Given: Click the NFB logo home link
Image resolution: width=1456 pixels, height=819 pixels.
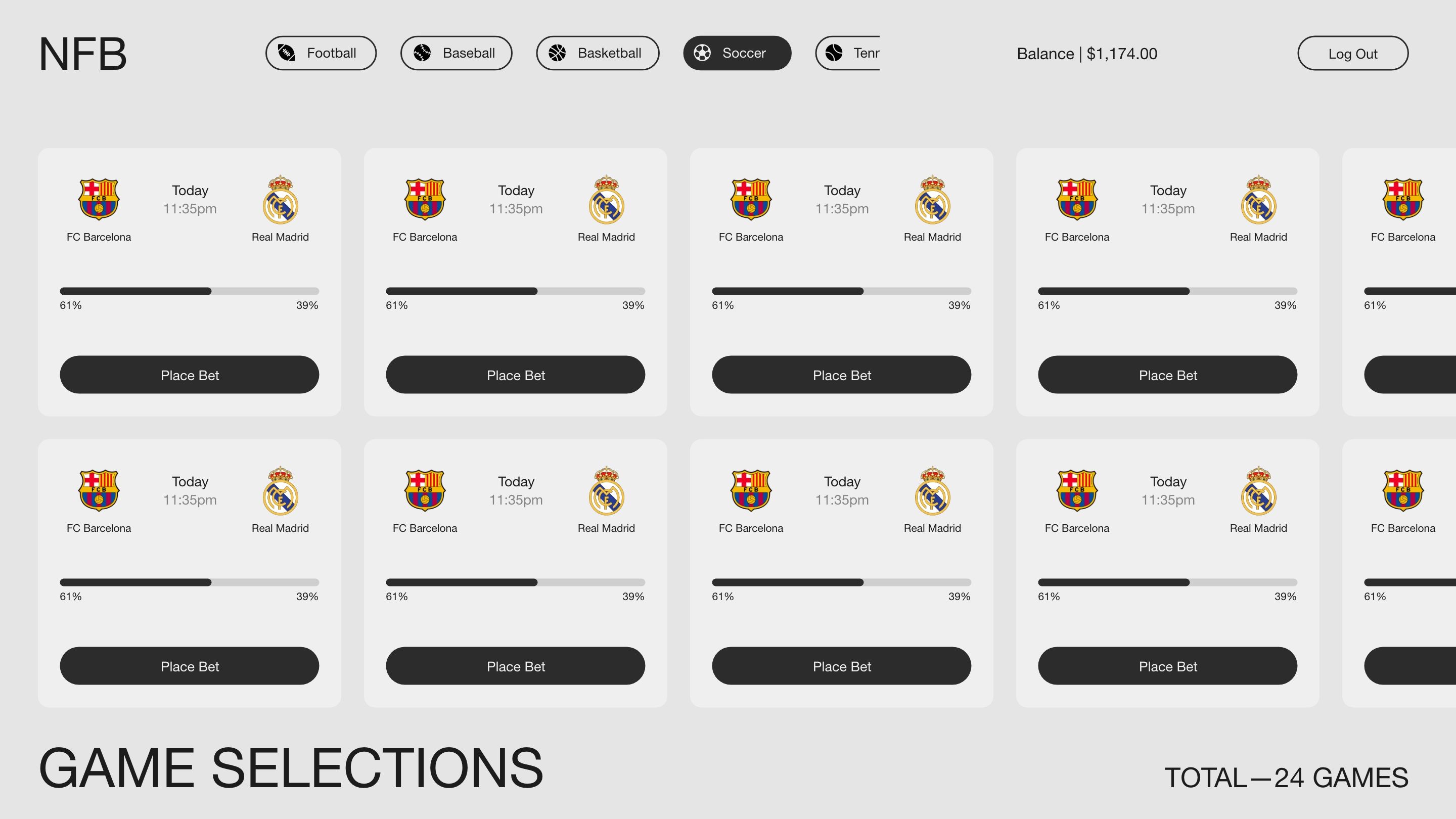Looking at the screenshot, I should pos(83,52).
